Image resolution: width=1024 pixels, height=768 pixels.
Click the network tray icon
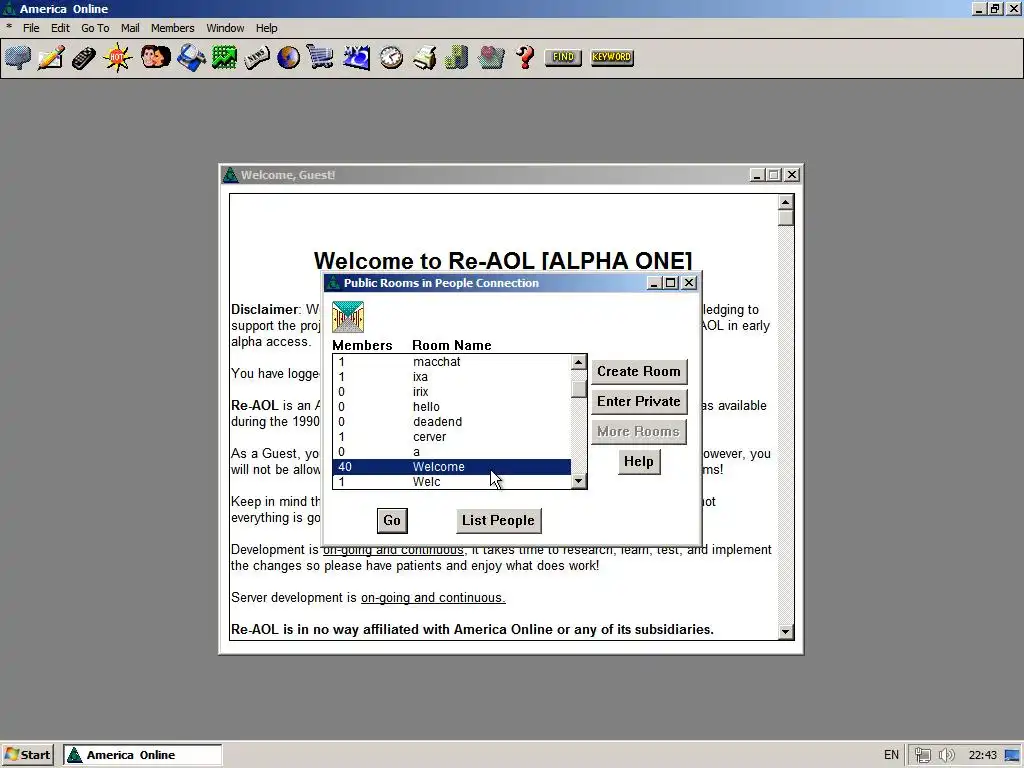coord(922,755)
